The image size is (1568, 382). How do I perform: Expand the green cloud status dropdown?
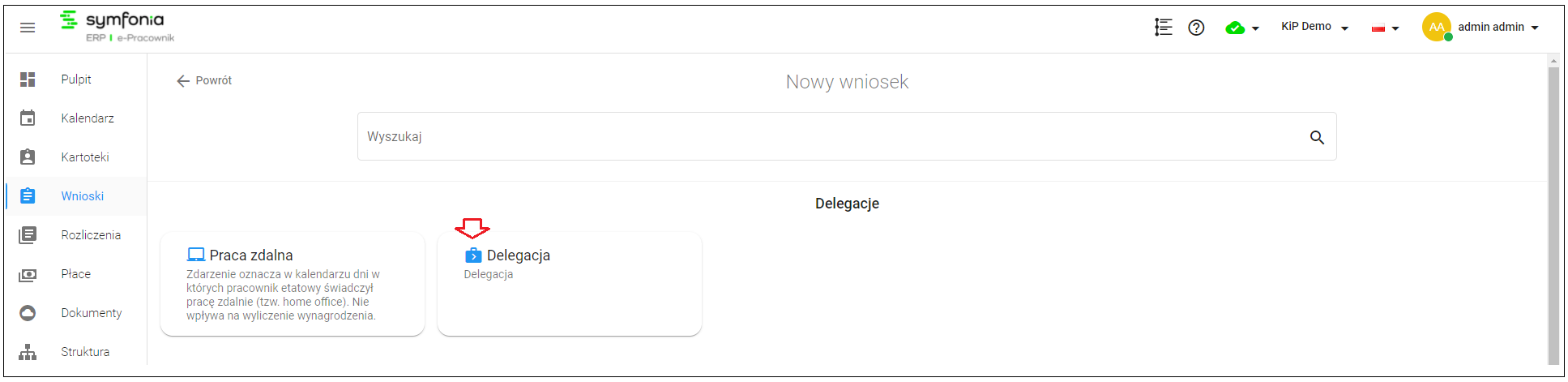coord(1242,28)
